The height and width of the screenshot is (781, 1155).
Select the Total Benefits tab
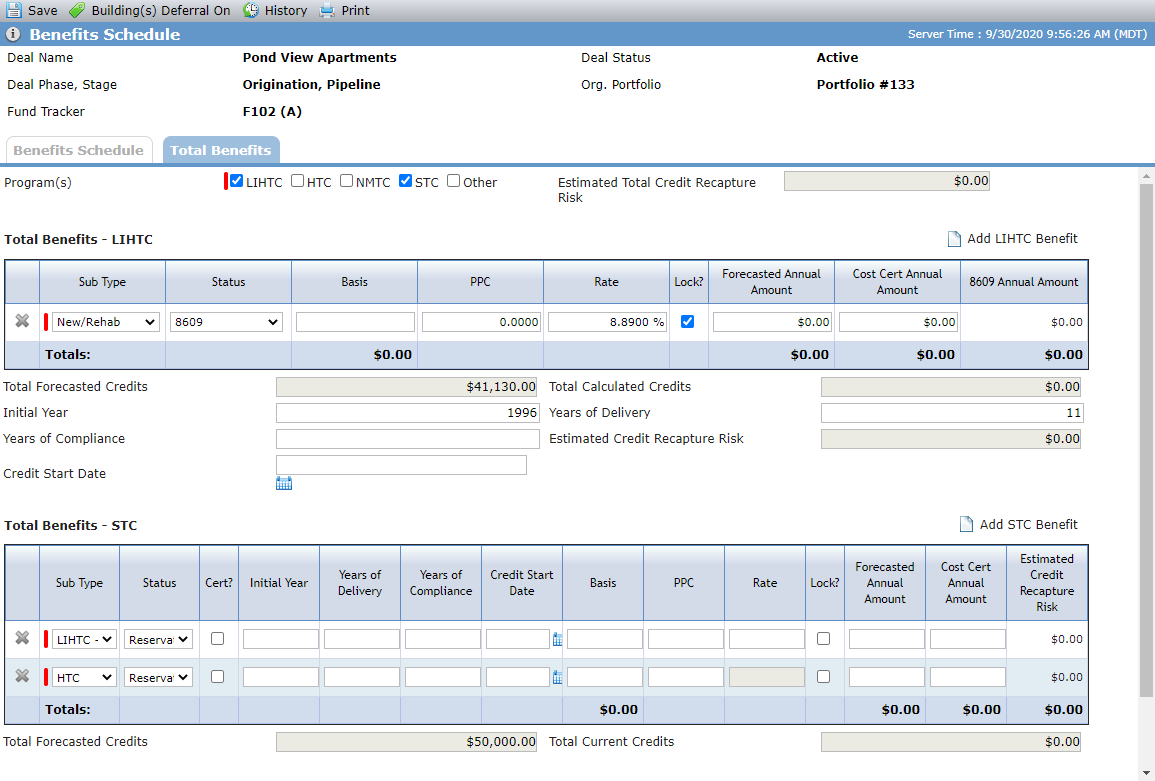(221, 150)
